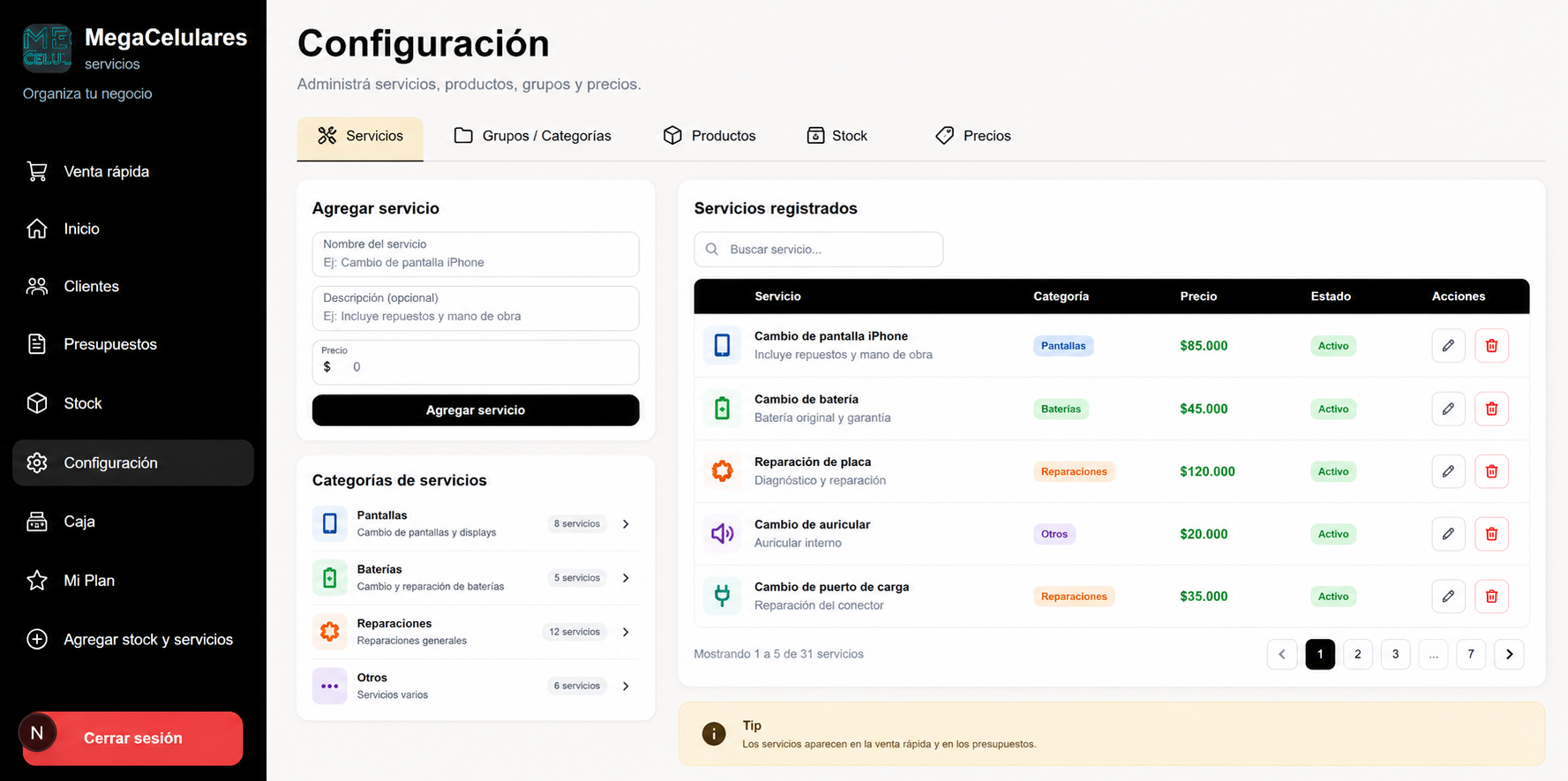This screenshot has width=1568, height=781.
Task: Expand Baterías category chevron
Action: tap(626, 578)
